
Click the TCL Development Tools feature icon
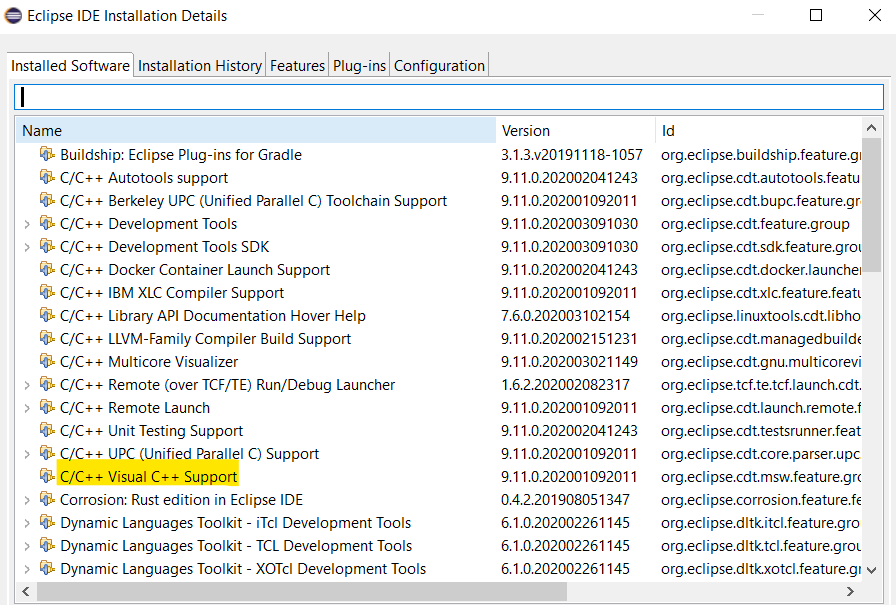click(x=47, y=545)
